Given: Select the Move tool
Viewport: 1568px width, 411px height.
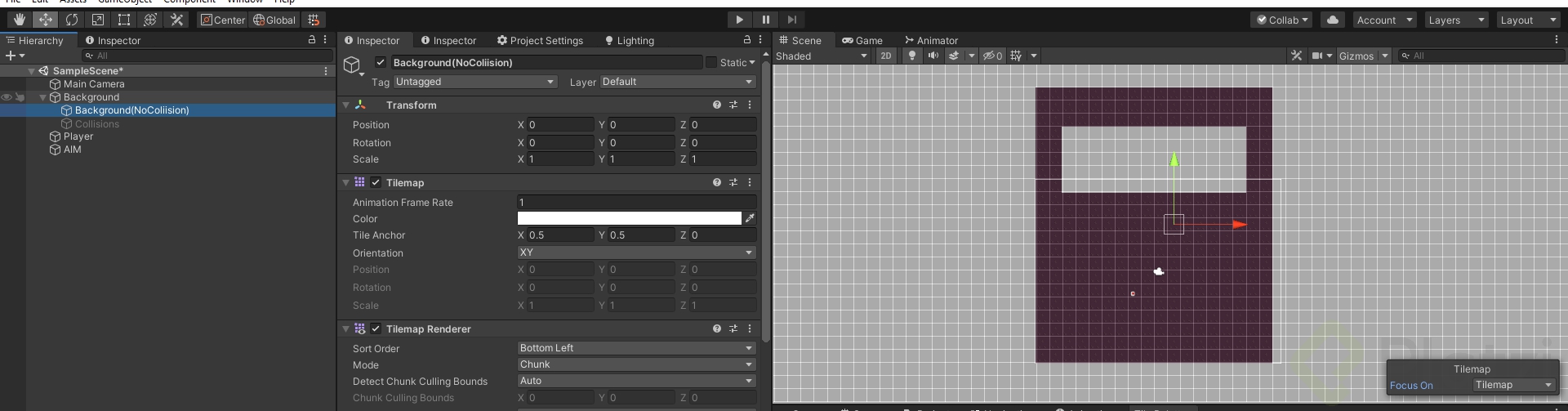Looking at the screenshot, I should pos(46,20).
